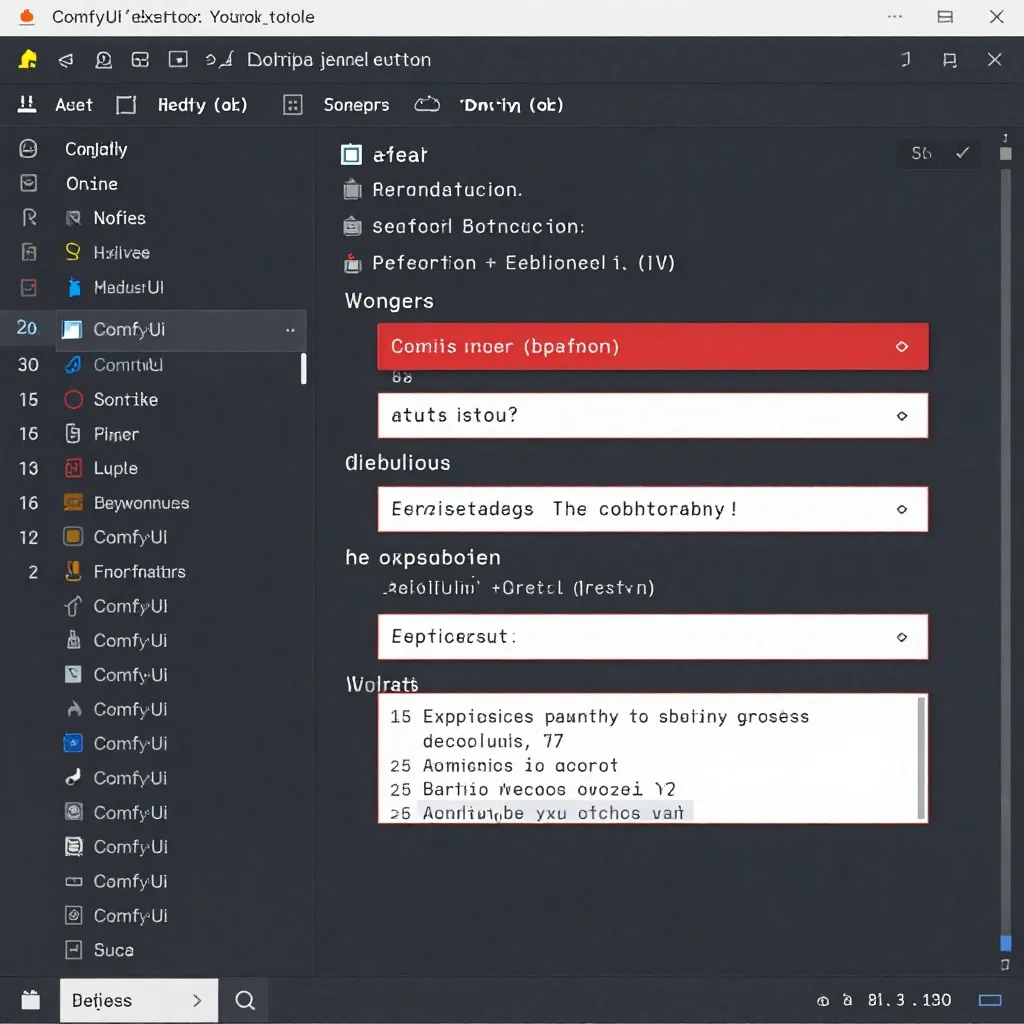Click the Detiess button at bottom
1024x1024 pixels.
click(x=138, y=1000)
